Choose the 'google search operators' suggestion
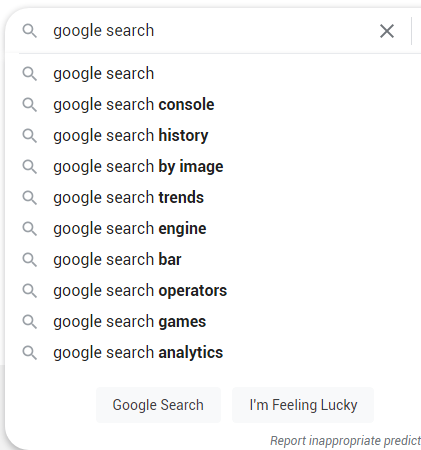The image size is (421, 450). [213, 291]
